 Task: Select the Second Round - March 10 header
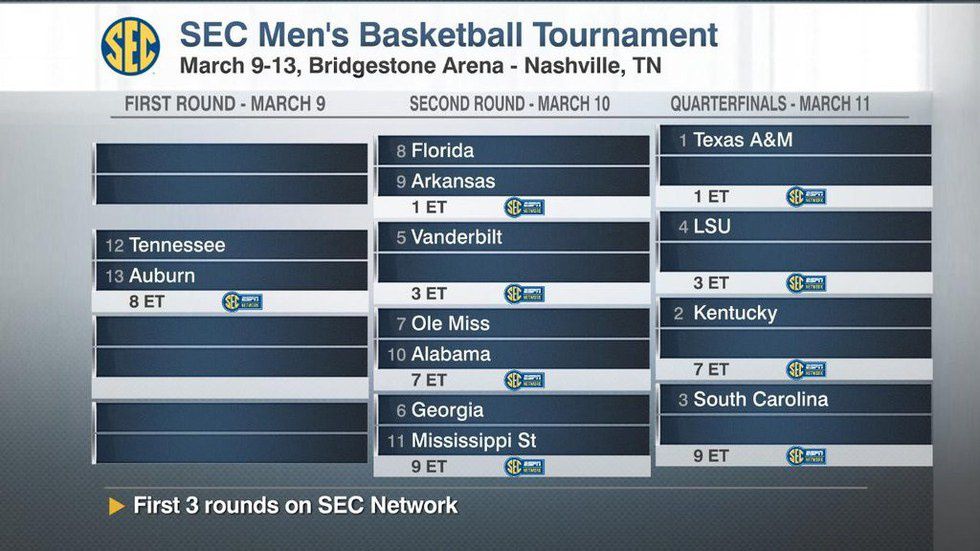point(510,104)
